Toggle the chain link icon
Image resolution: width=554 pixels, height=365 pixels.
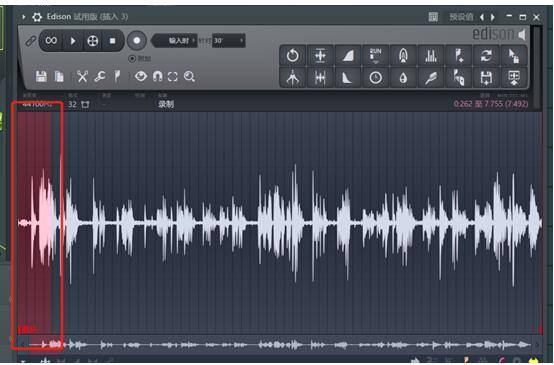(31, 41)
